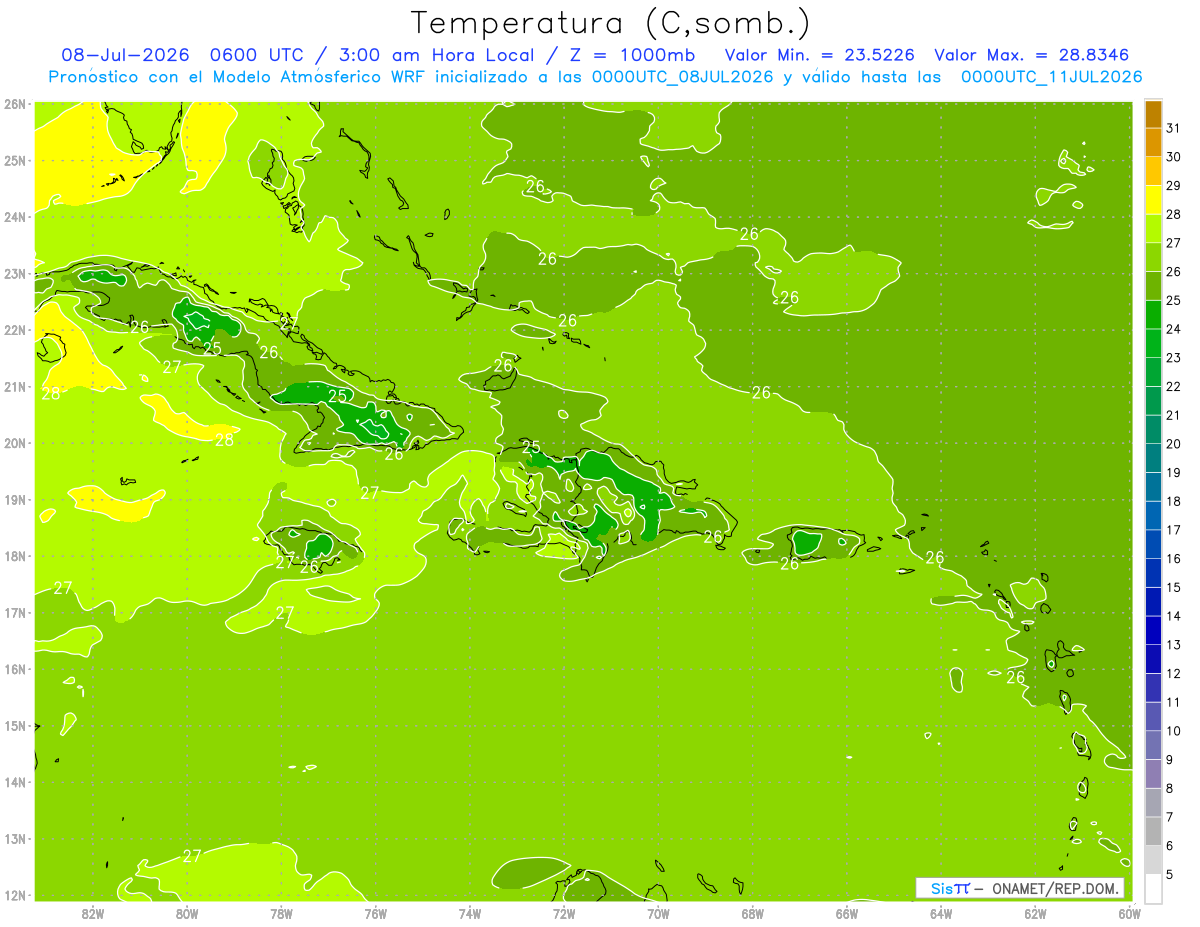Click the longitude axis label "72W"

[x=564, y=912]
